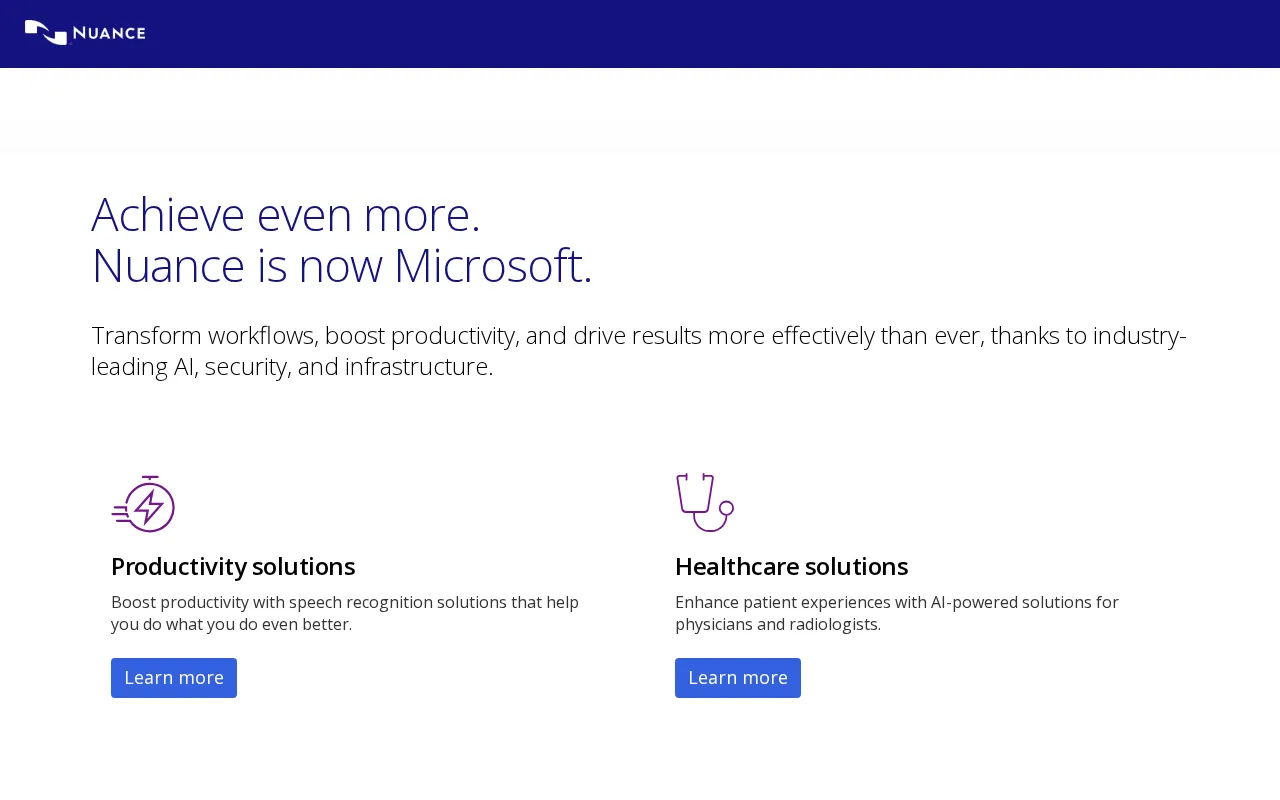Click the Healthcare solutions heading
The height and width of the screenshot is (800, 1280).
(x=791, y=566)
